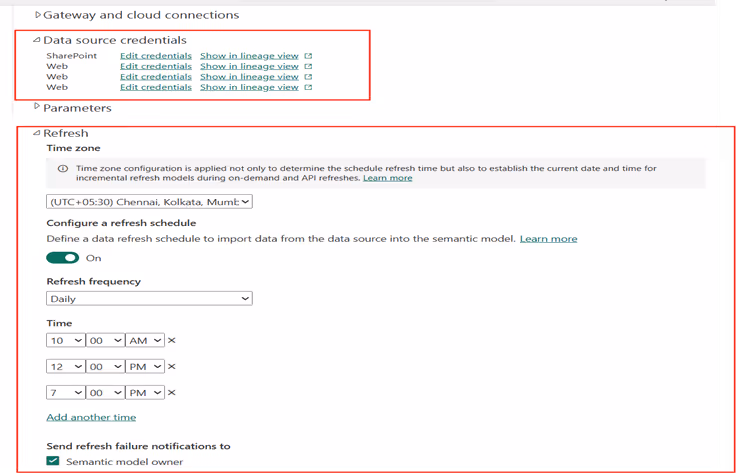Click the info icon in time zone notice
736x473 pixels.
tap(62, 169)
